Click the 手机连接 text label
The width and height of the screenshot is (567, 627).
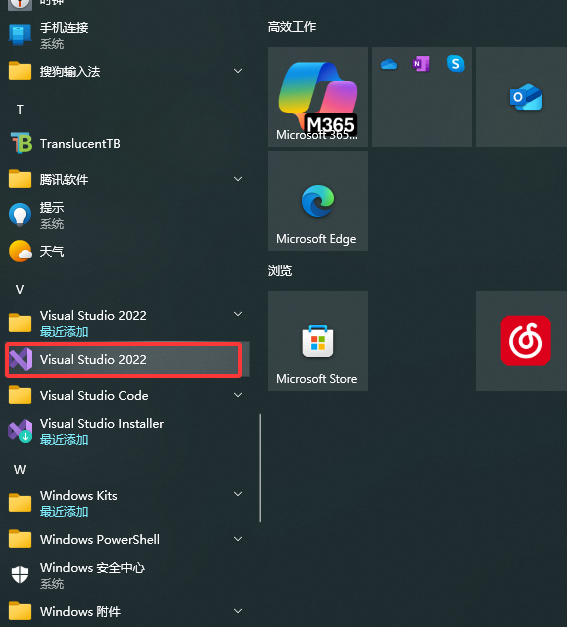(64, 28)
